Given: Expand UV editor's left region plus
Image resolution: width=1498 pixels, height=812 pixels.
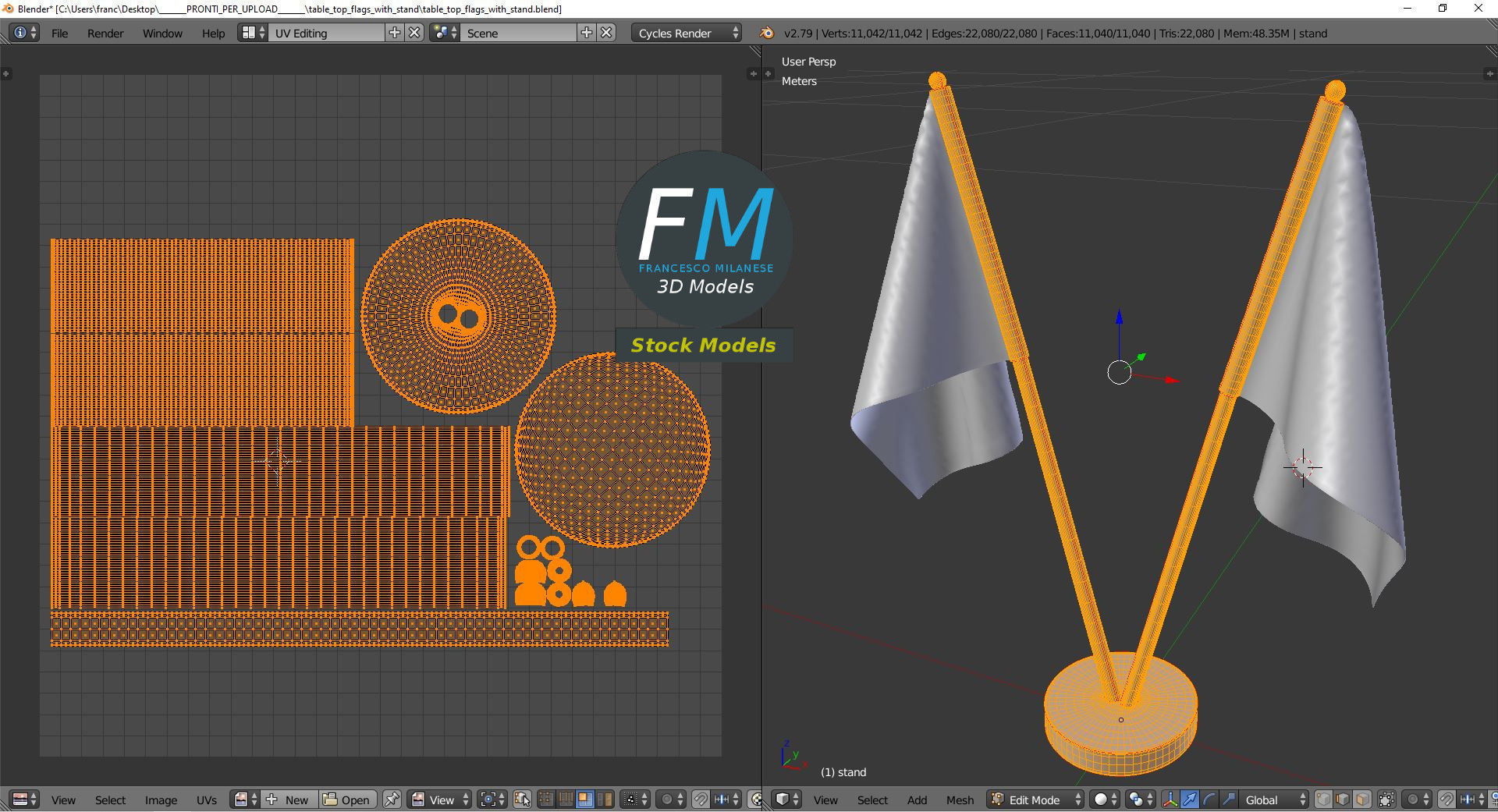Looking at the screenshot, I should tap(5, 73).
